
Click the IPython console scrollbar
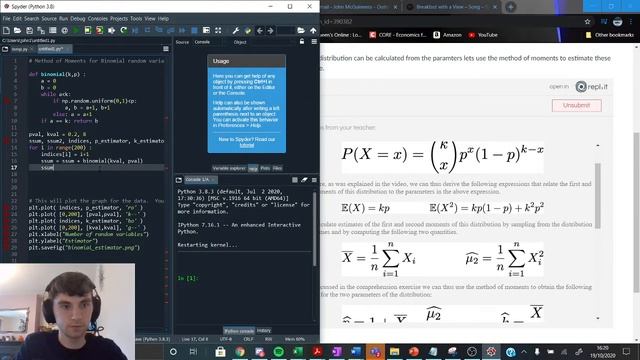315,229
